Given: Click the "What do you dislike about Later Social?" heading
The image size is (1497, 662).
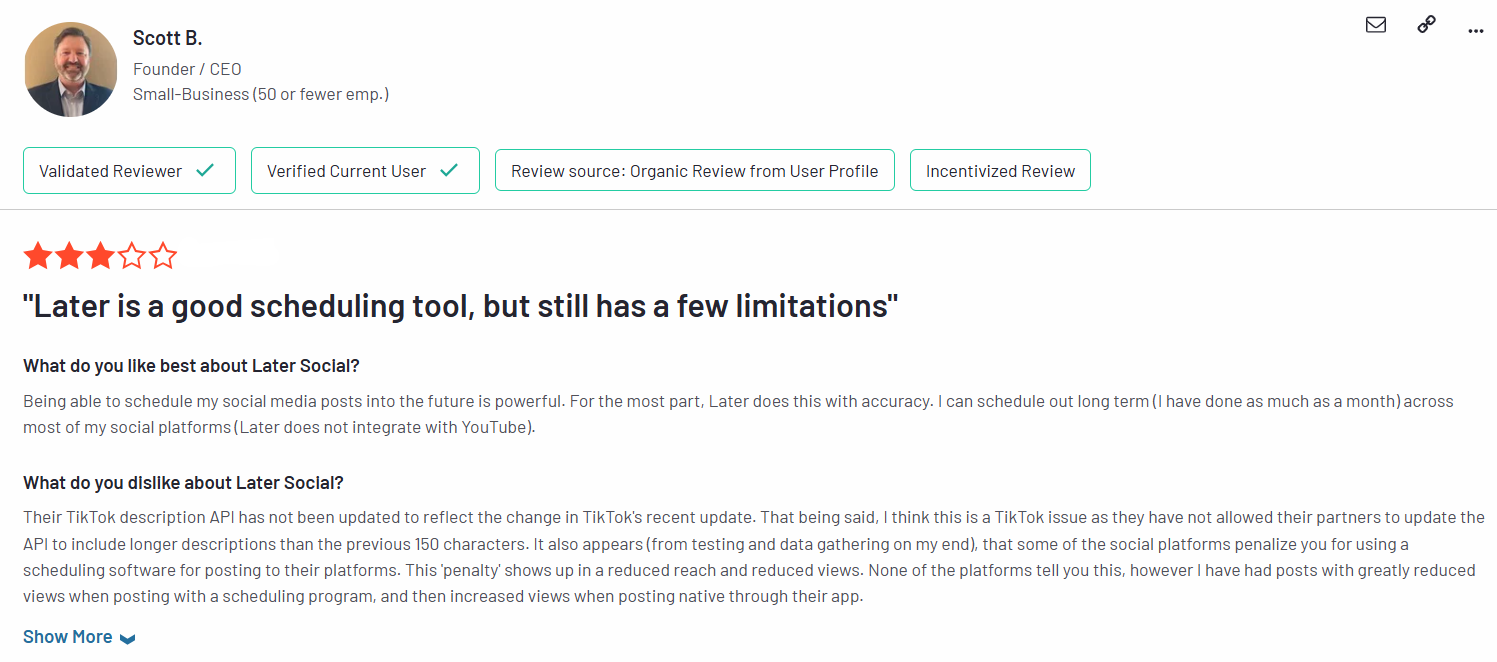Looking at the screenshot, I should (x=183, y=483).
